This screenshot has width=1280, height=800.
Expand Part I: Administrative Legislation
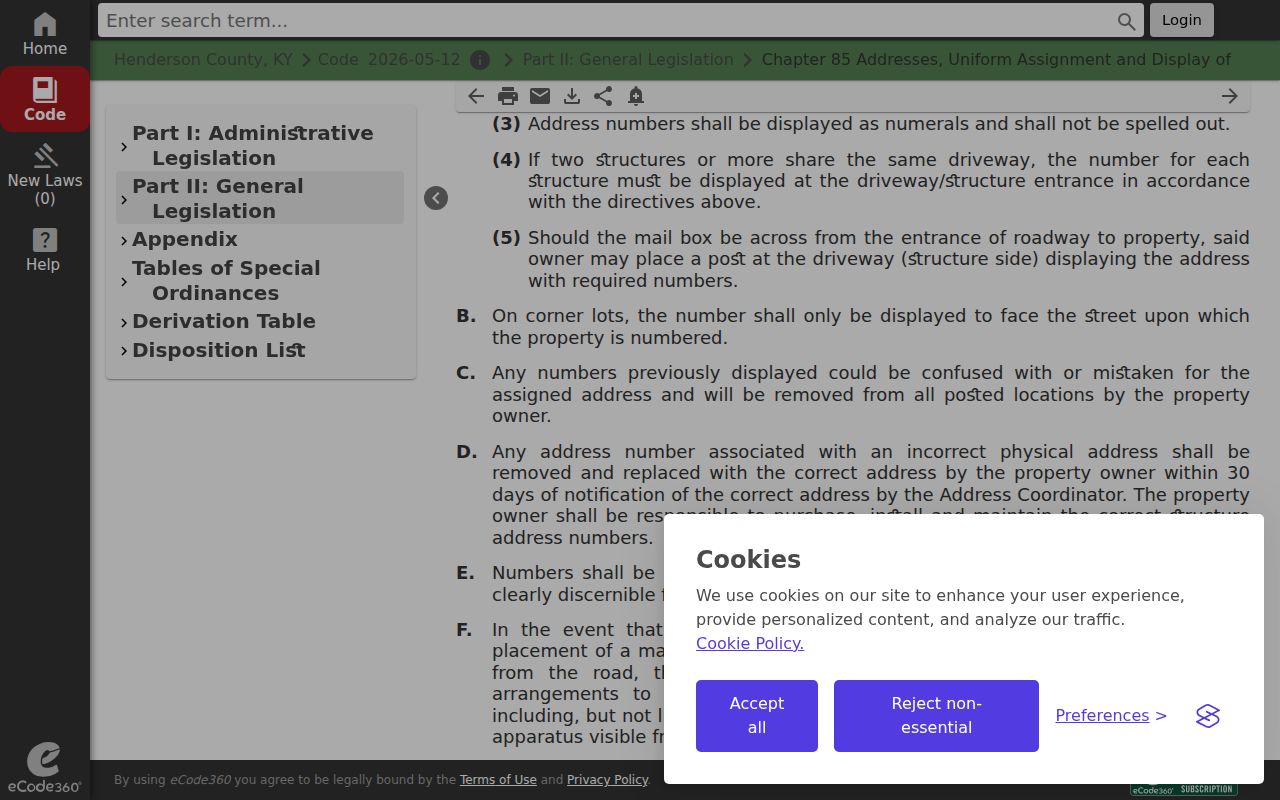pyautogui.click(x=124, y=146)
